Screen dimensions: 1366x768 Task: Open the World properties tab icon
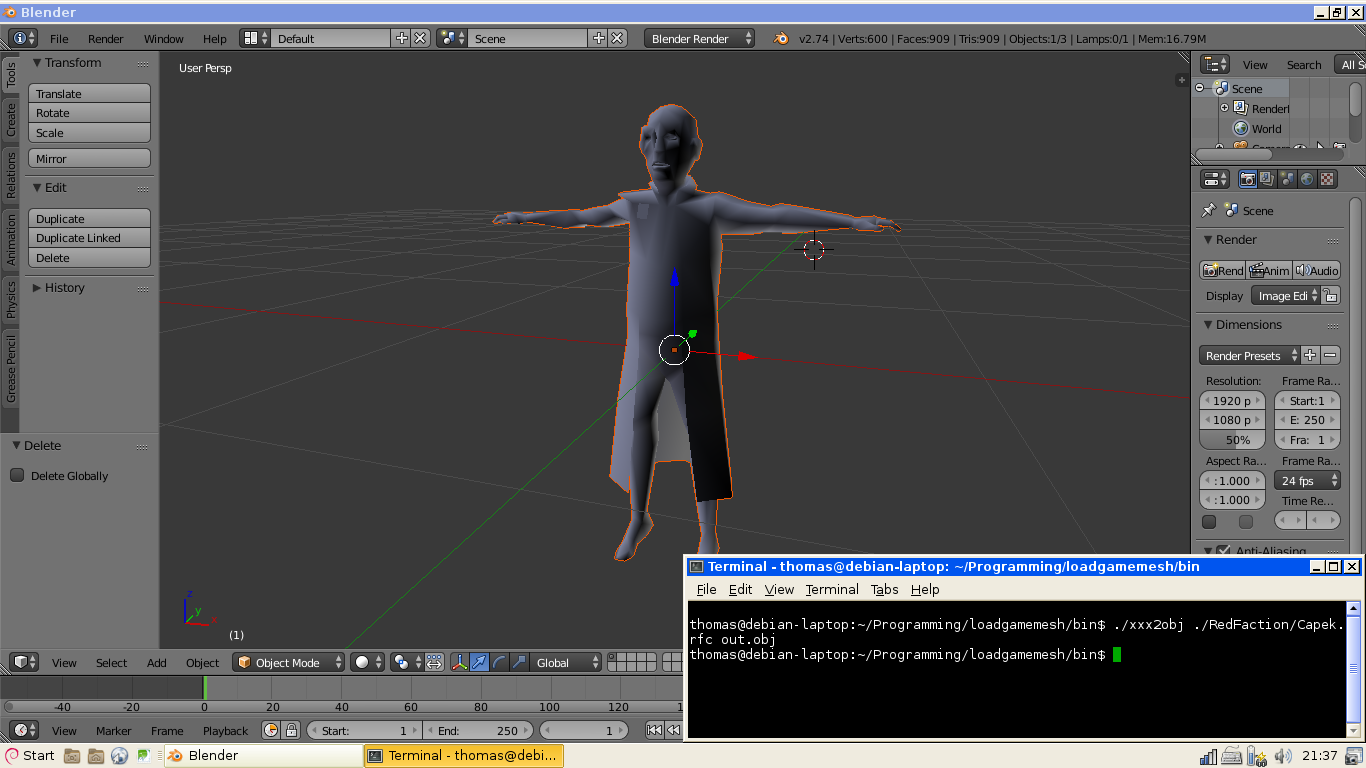point(1307,179)
